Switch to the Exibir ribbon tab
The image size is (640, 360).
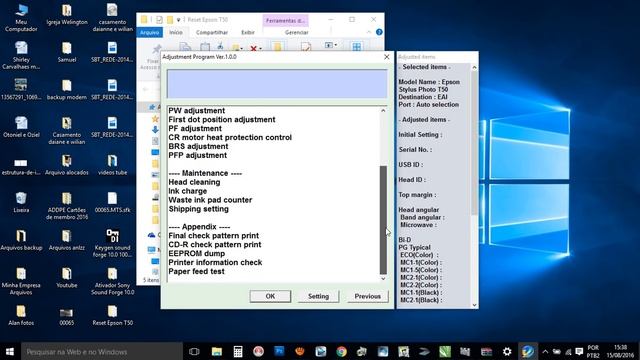coord(247,32)
